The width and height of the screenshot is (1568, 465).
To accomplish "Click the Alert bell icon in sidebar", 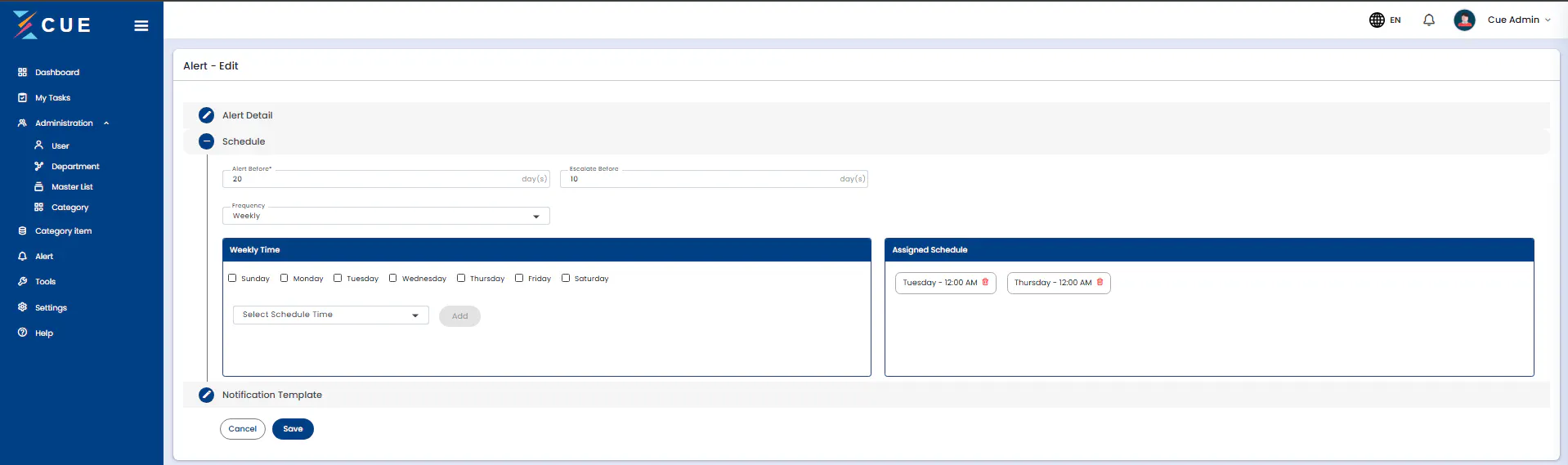I will point(23,256).
